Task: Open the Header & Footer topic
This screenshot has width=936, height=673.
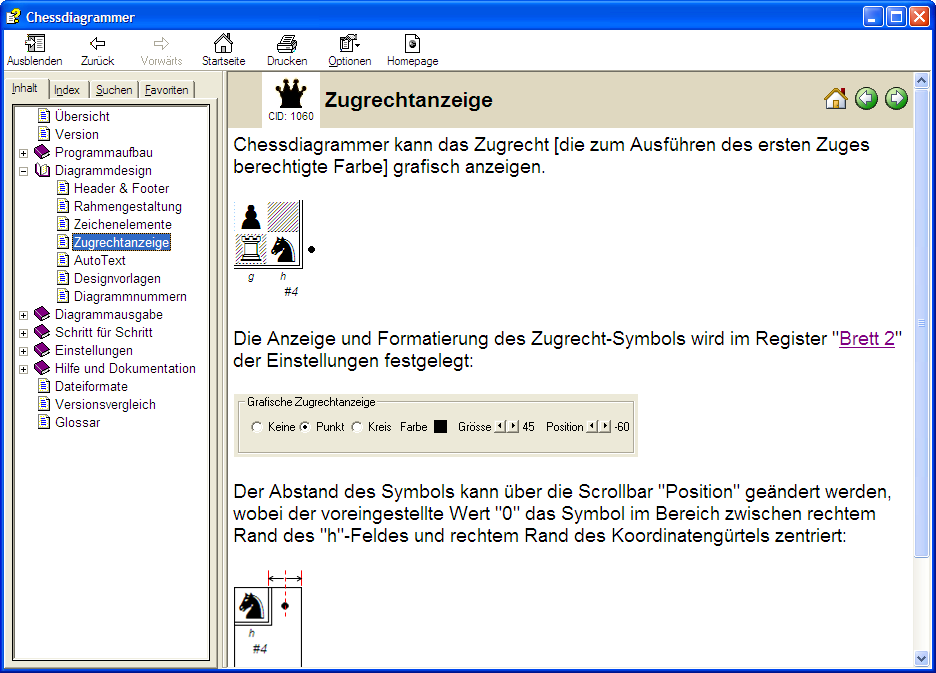Action: 121,188
